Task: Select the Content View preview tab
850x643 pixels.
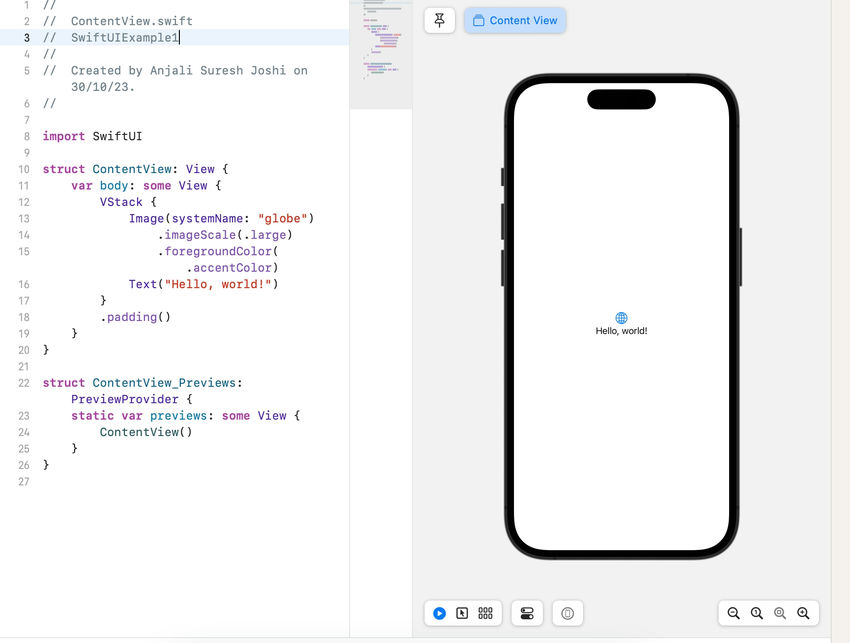Action: [515, 21]
